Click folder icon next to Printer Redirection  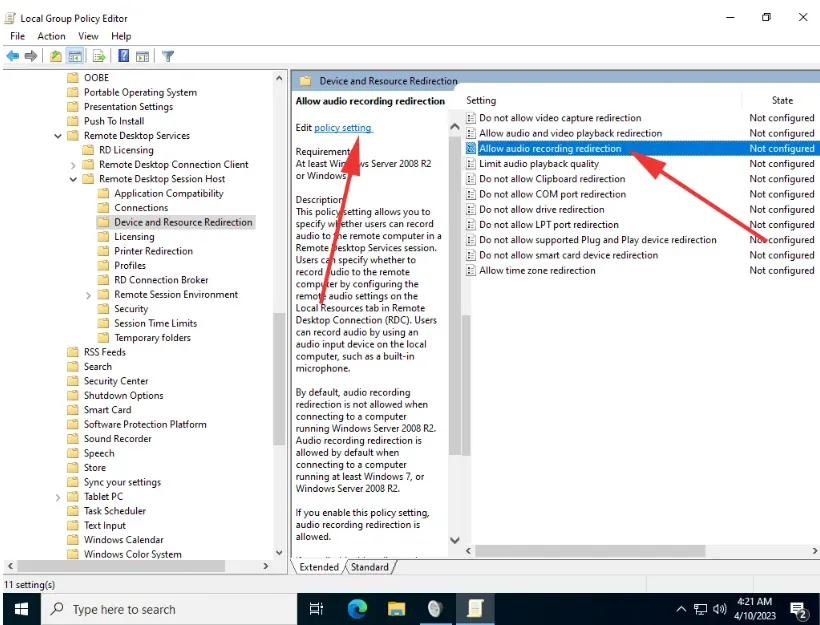click(x=104, y=251)
